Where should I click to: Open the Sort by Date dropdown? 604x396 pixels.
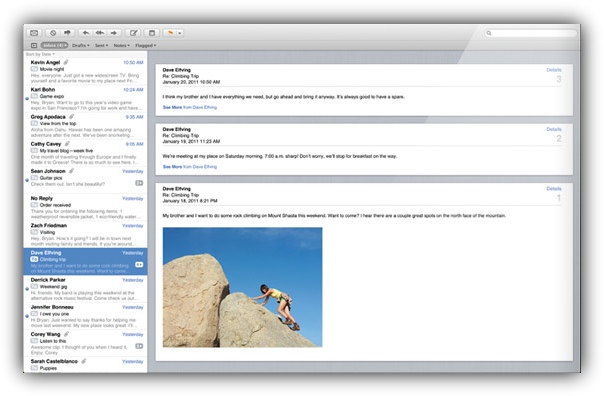tap(40, 54)
